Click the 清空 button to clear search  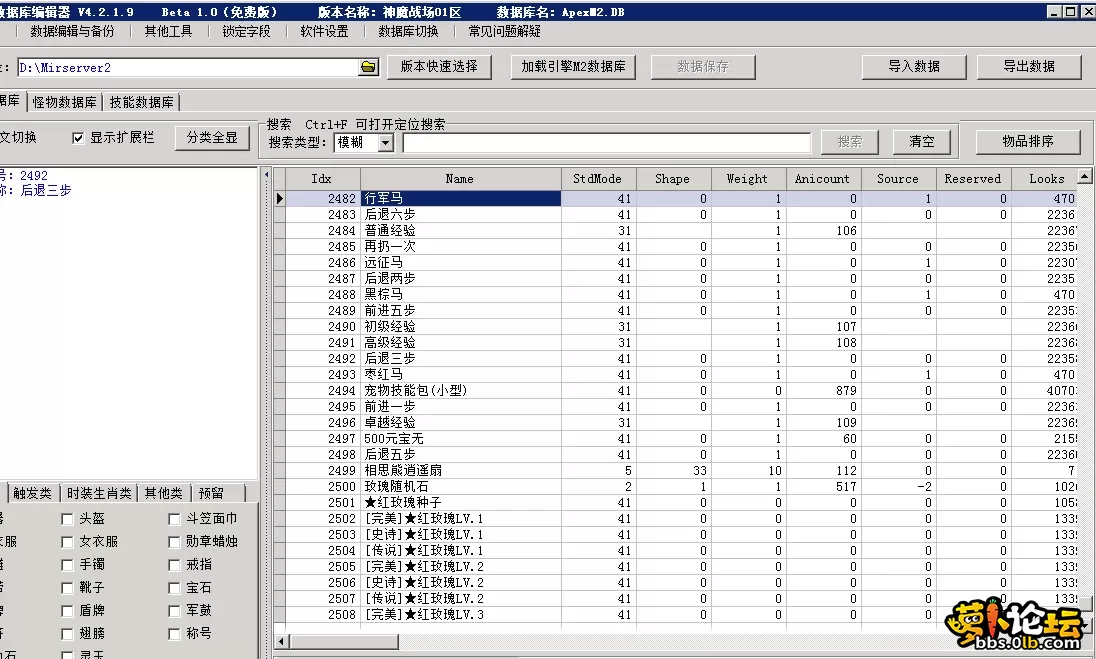tap(921, 142)
